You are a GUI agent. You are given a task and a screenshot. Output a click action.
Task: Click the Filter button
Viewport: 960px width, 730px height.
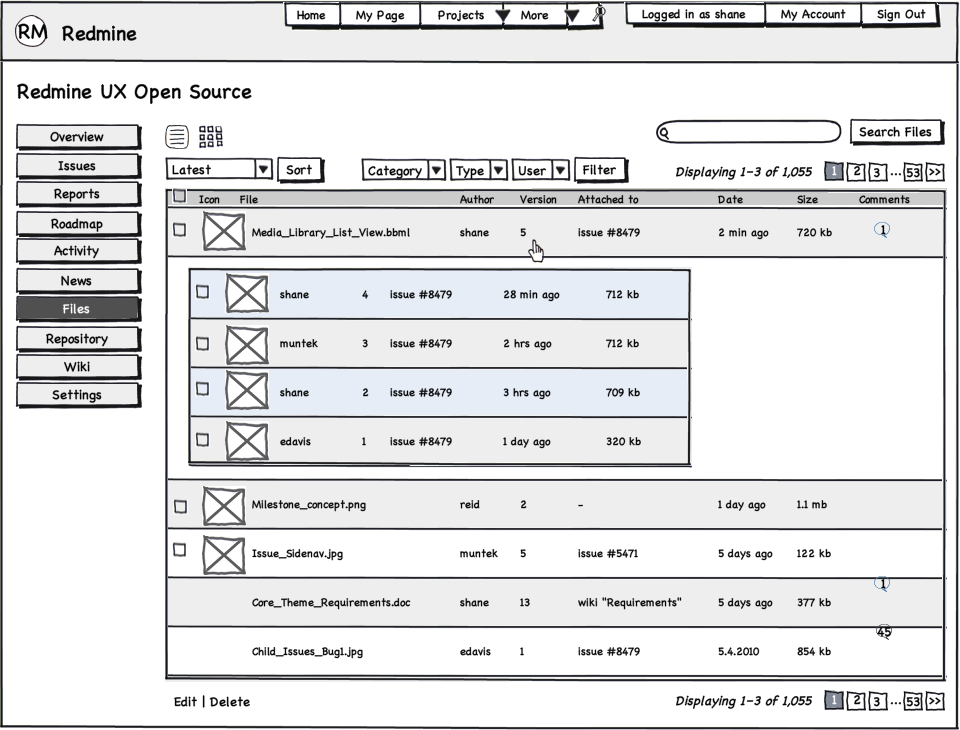point(599,170)
